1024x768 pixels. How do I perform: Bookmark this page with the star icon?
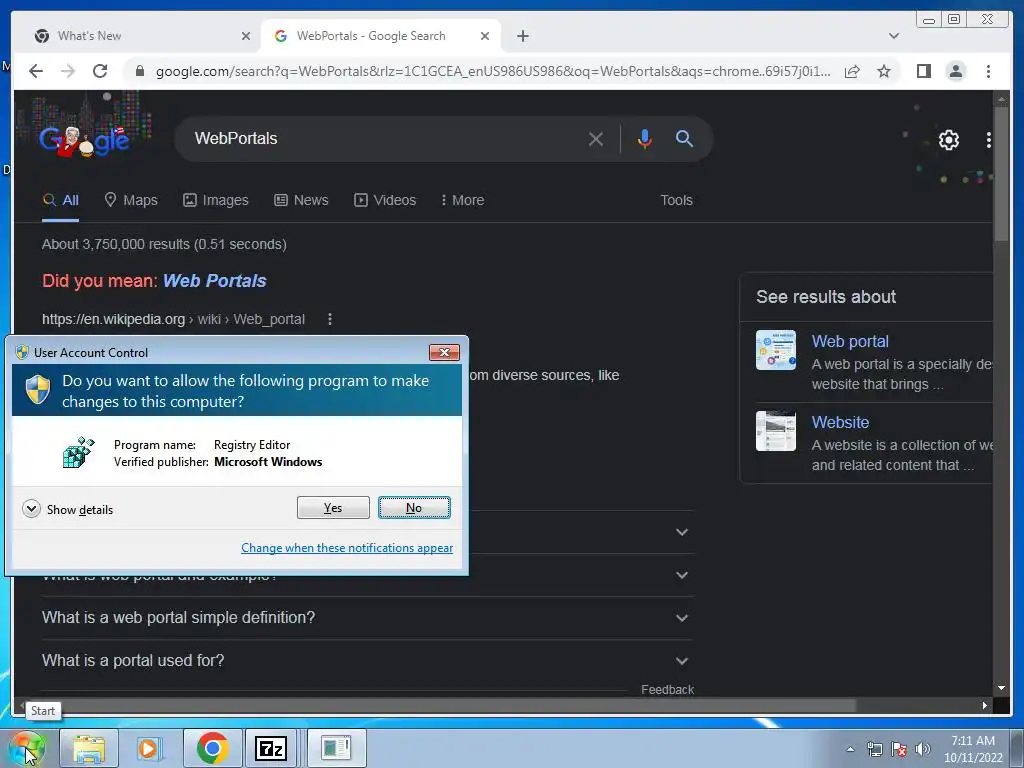pos(884,71)
